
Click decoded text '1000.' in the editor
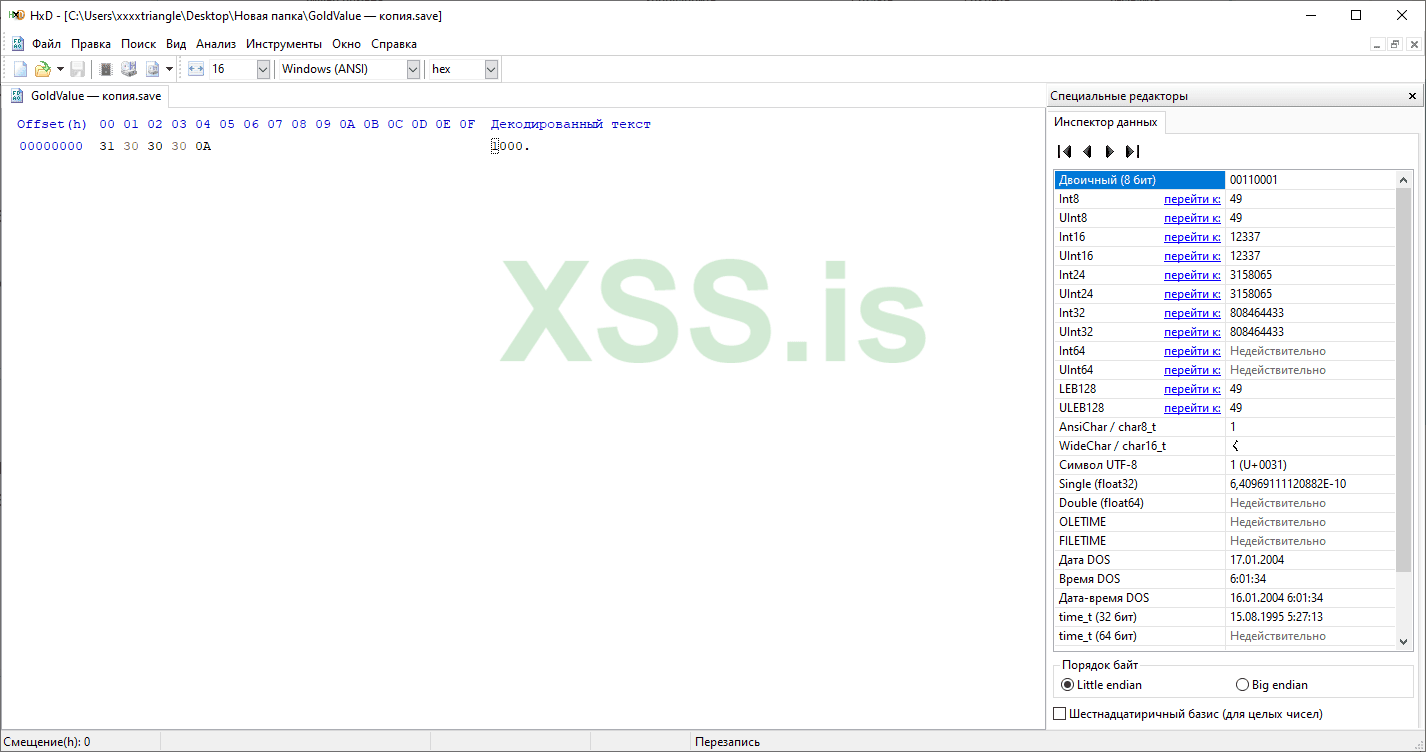[510, 147]
